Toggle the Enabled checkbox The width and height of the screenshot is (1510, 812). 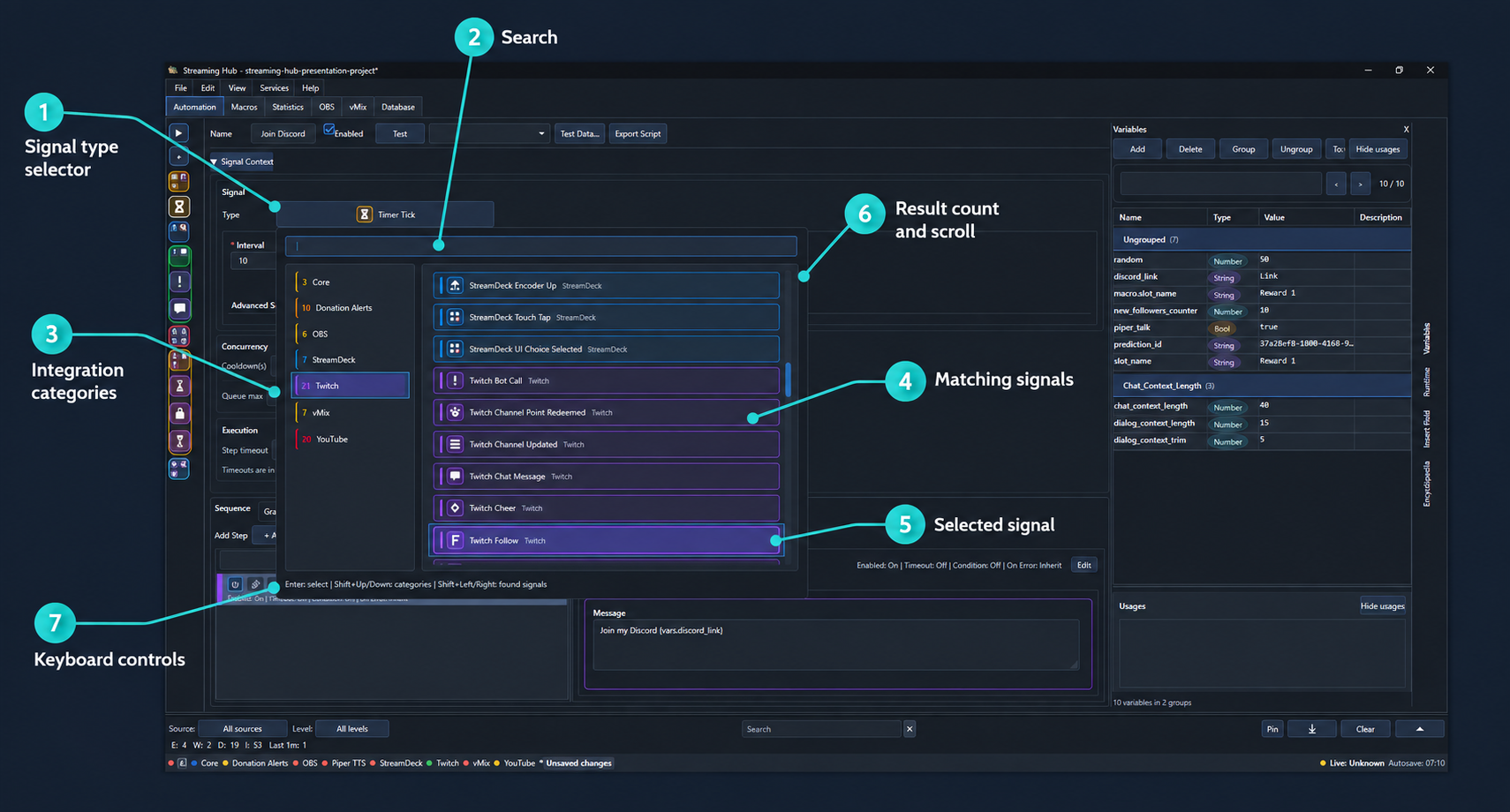(x=328, y=130)
